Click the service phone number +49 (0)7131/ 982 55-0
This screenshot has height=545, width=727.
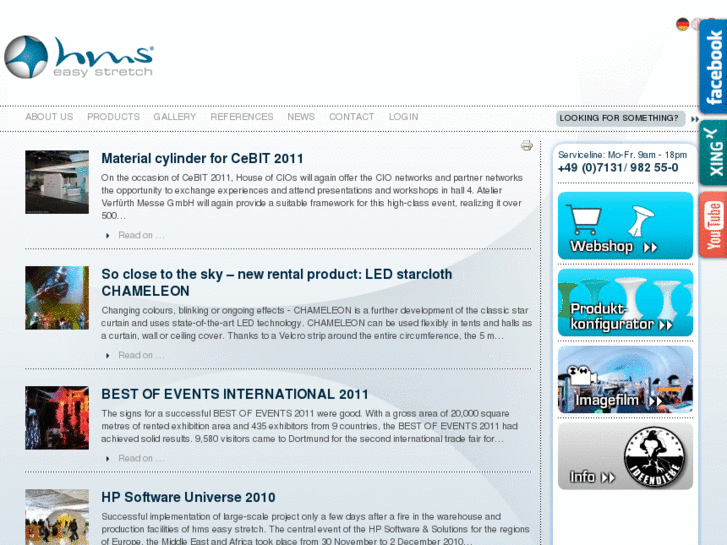click(x=618, y=168)
